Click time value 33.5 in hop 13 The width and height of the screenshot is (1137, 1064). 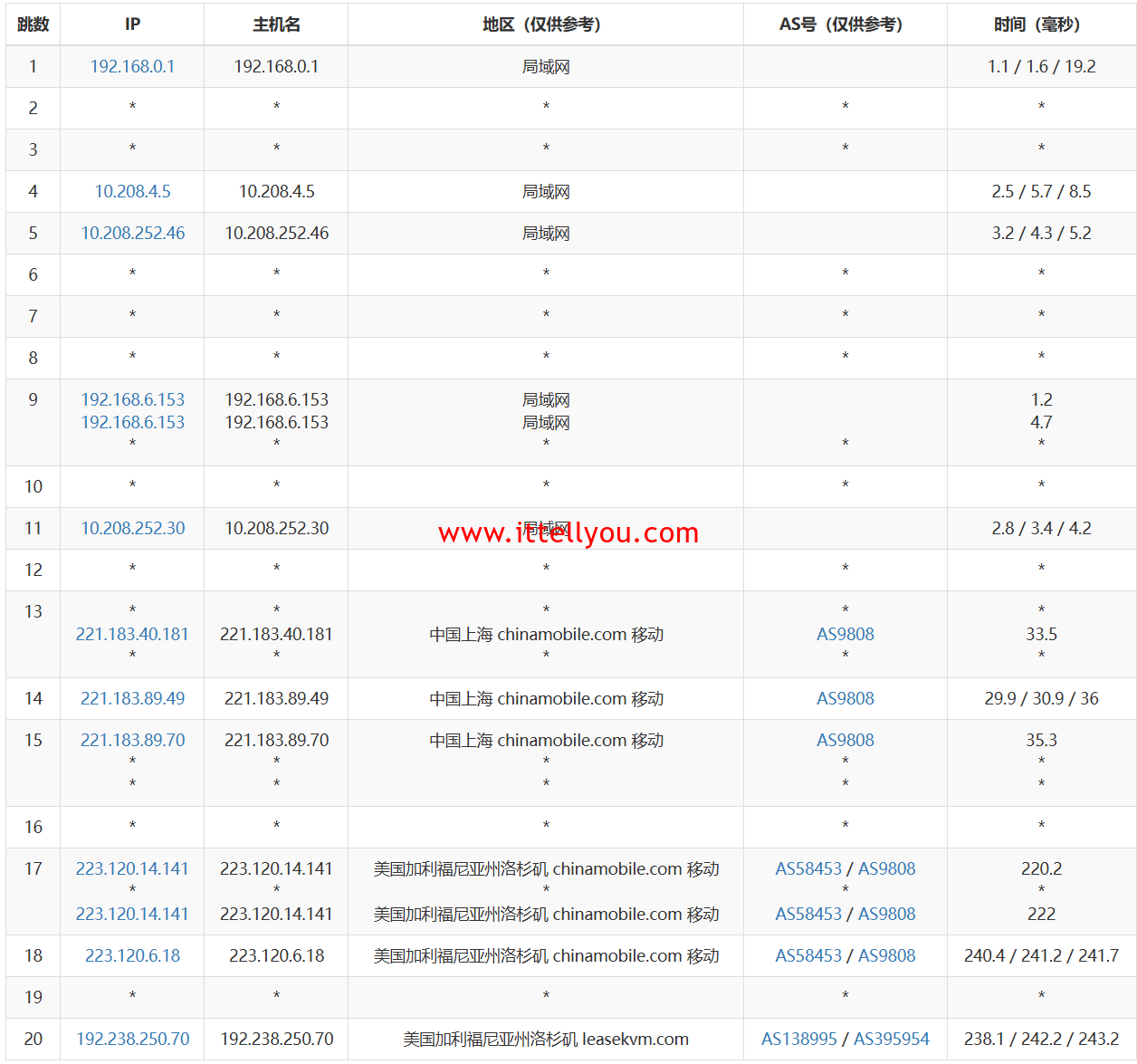(1041, 634)
